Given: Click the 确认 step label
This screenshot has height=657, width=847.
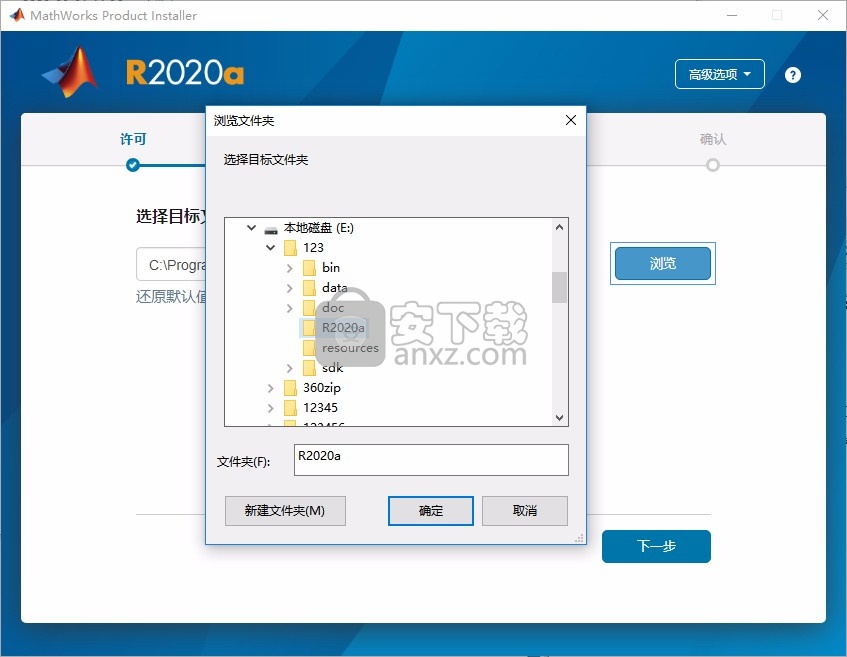Looking at the screenshot, I should [712, 139].
